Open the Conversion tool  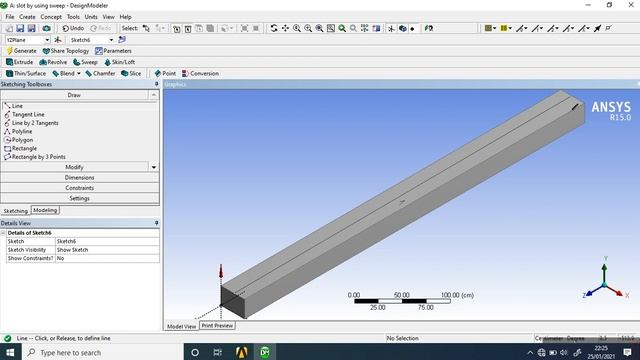pyautogui.click(x=200, y=73)
